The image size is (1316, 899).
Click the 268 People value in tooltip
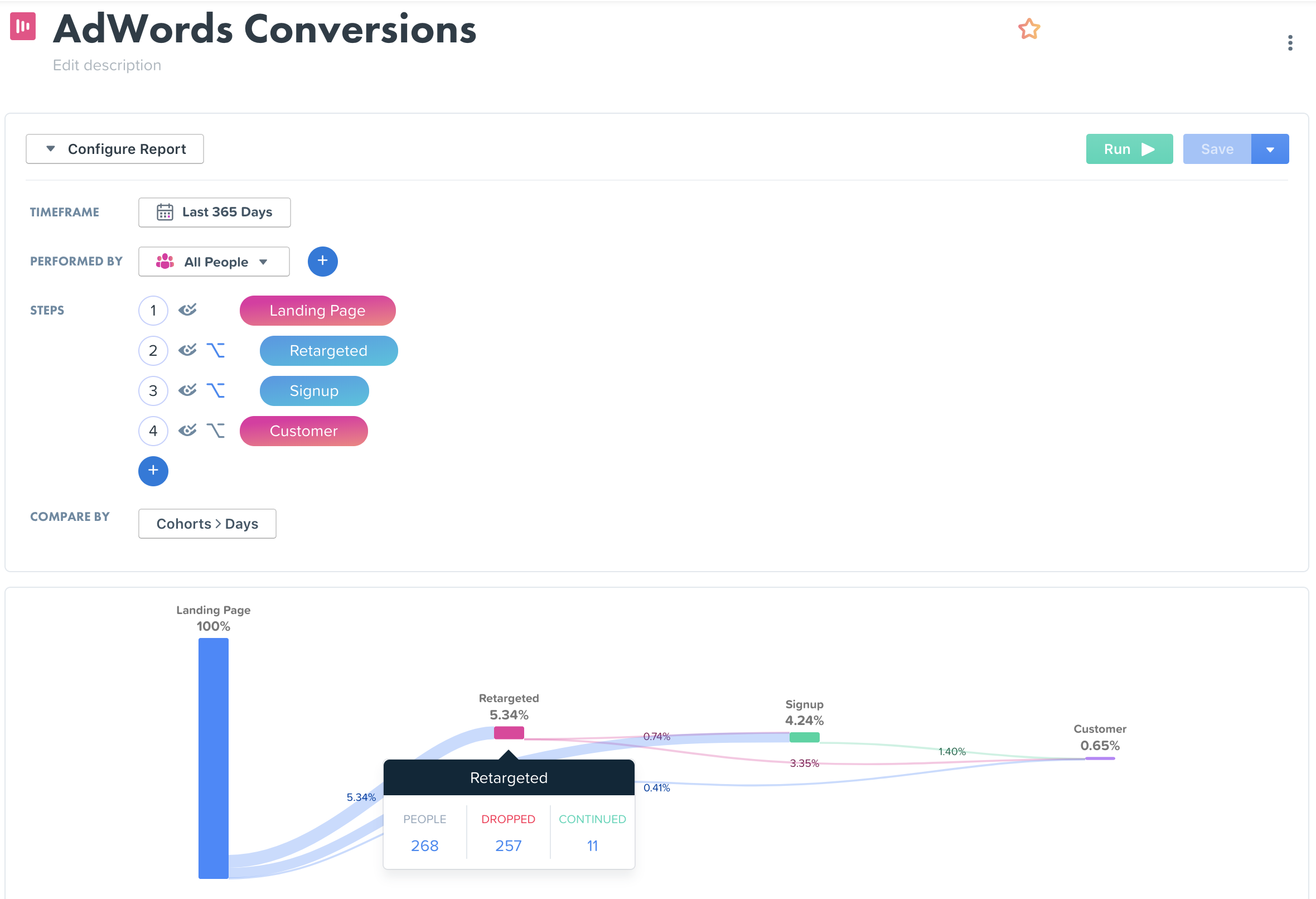[x=425, y=845]
